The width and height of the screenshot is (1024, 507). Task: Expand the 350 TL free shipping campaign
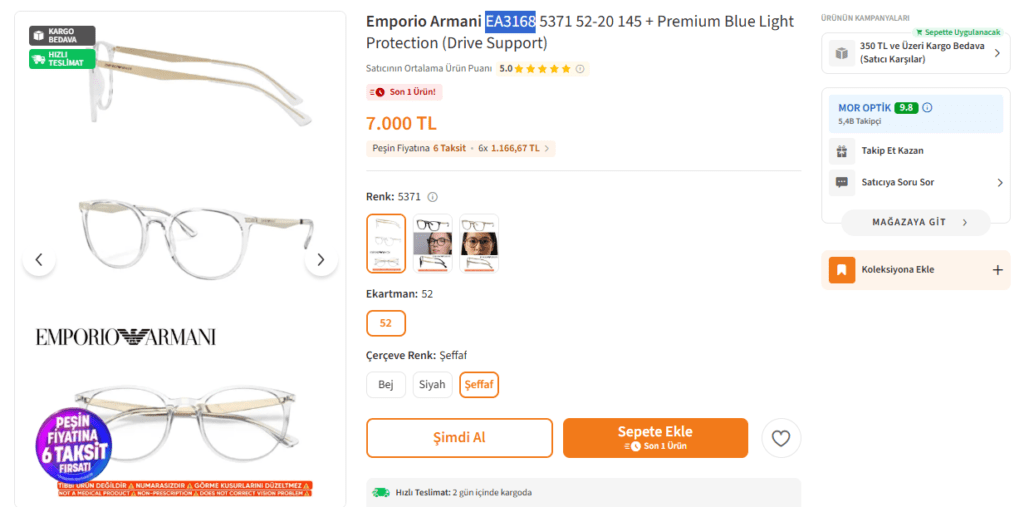coord(996,53)
